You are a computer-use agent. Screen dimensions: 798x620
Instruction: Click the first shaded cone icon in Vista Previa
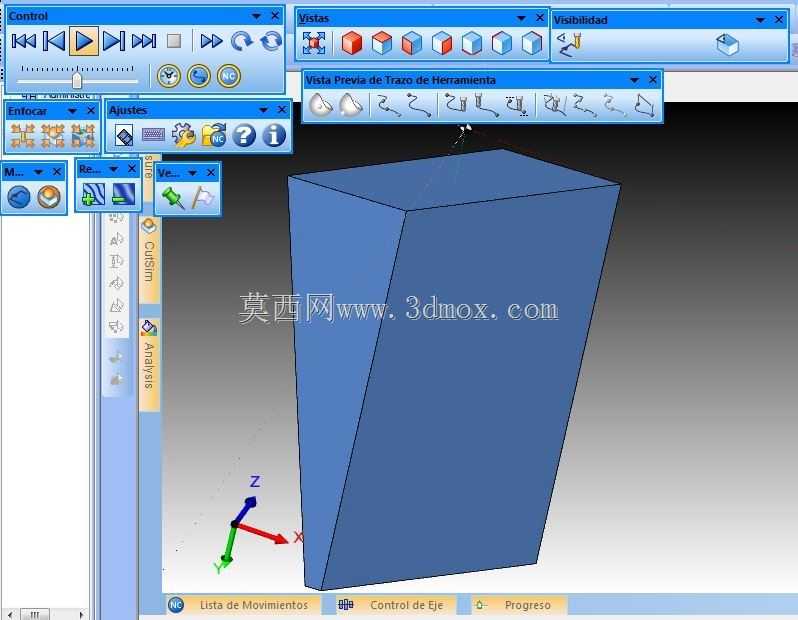(x=321, y=105)
